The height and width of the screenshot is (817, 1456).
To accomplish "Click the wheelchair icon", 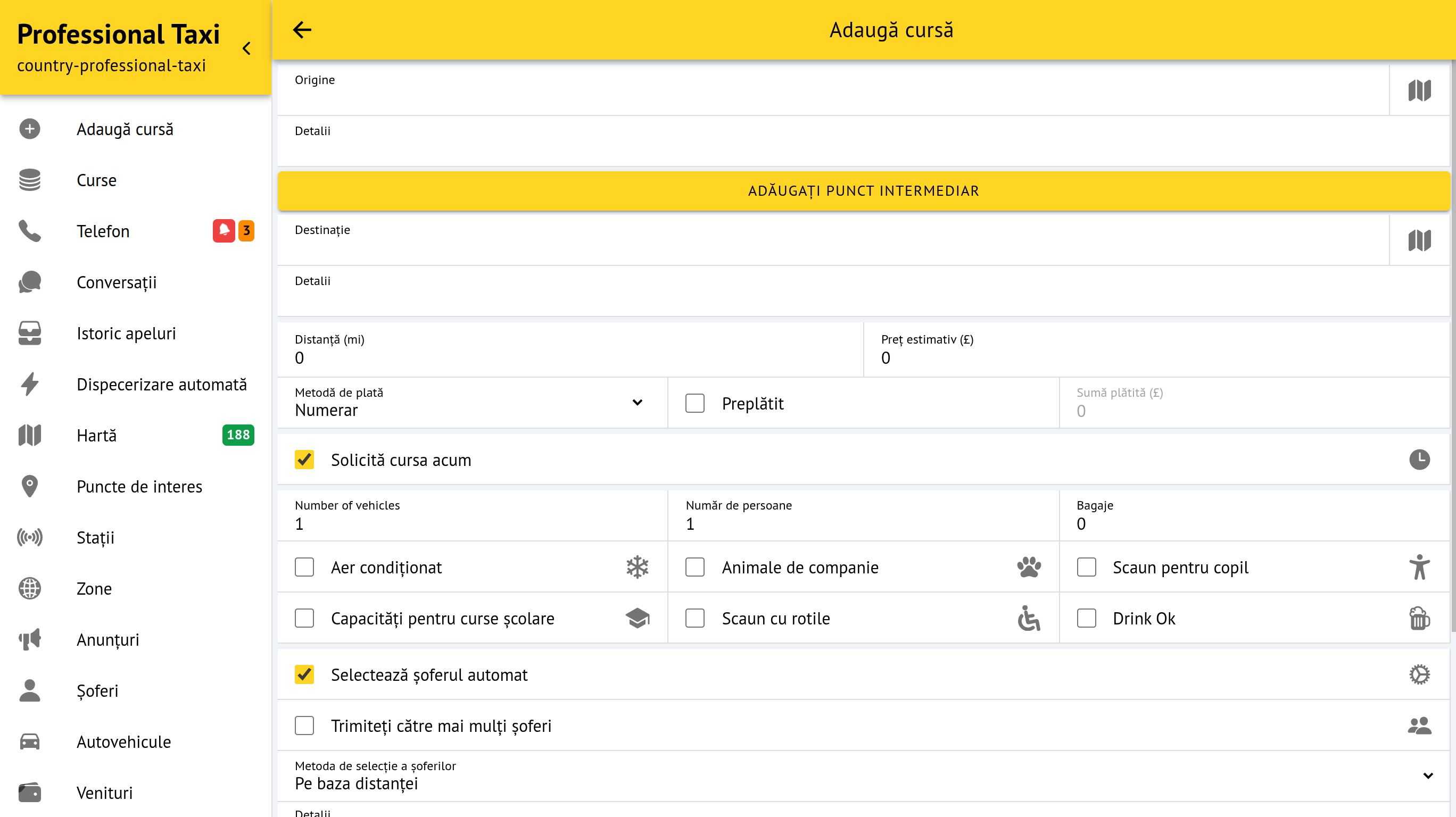I will (1029, 618).
